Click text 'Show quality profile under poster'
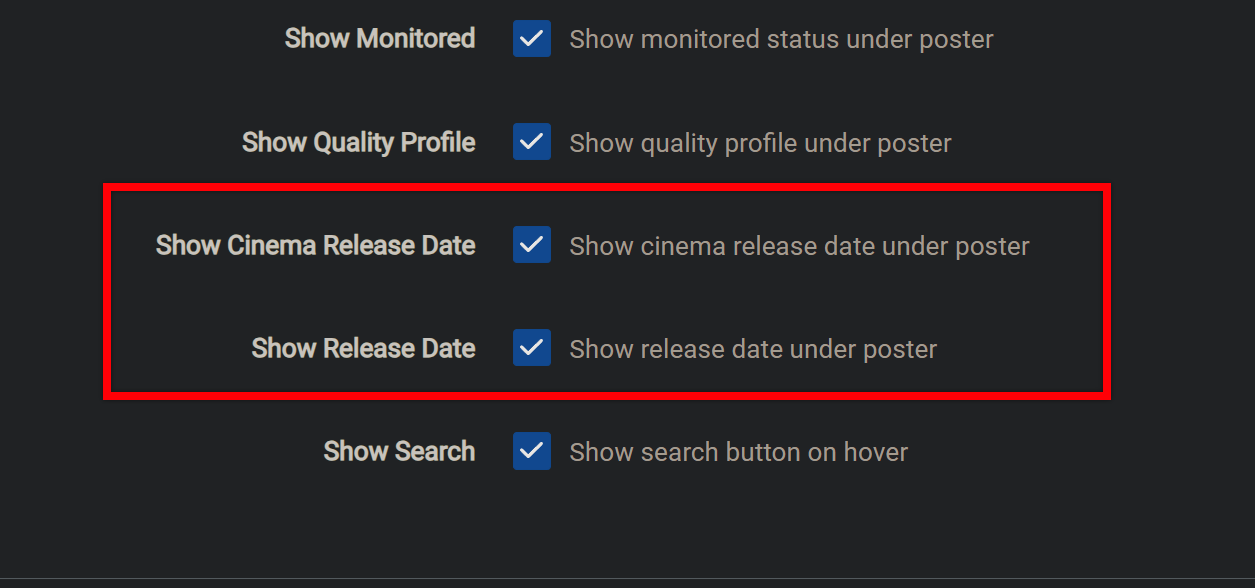Image resolution: width=1255 pixels, height=588 pixels. pyautogui.click(x=760, y=143)
